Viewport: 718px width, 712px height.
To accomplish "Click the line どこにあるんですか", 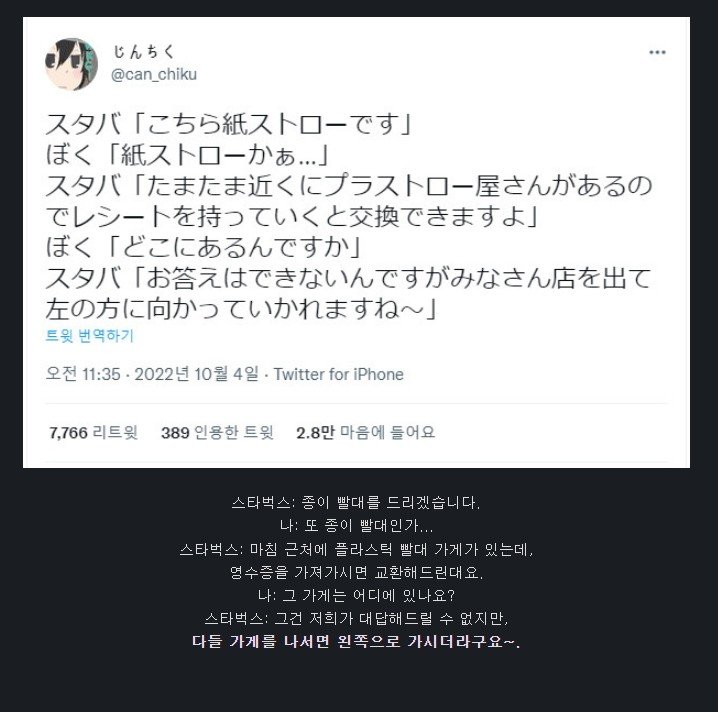I will [x=204, y=247].
